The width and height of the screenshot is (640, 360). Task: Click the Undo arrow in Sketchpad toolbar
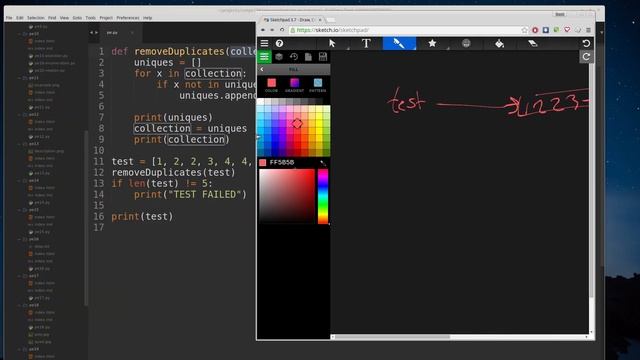(x=586, y=43)
